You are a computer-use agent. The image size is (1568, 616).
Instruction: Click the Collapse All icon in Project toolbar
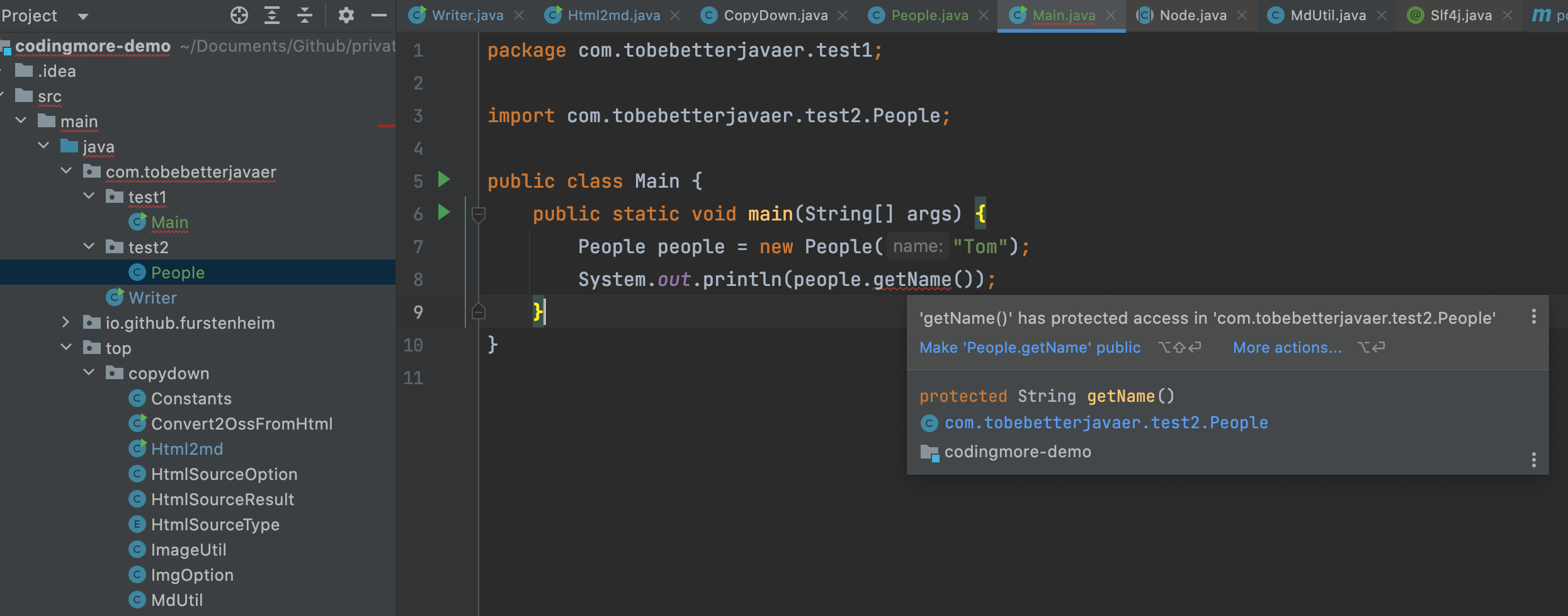click(x=305, y=15)
